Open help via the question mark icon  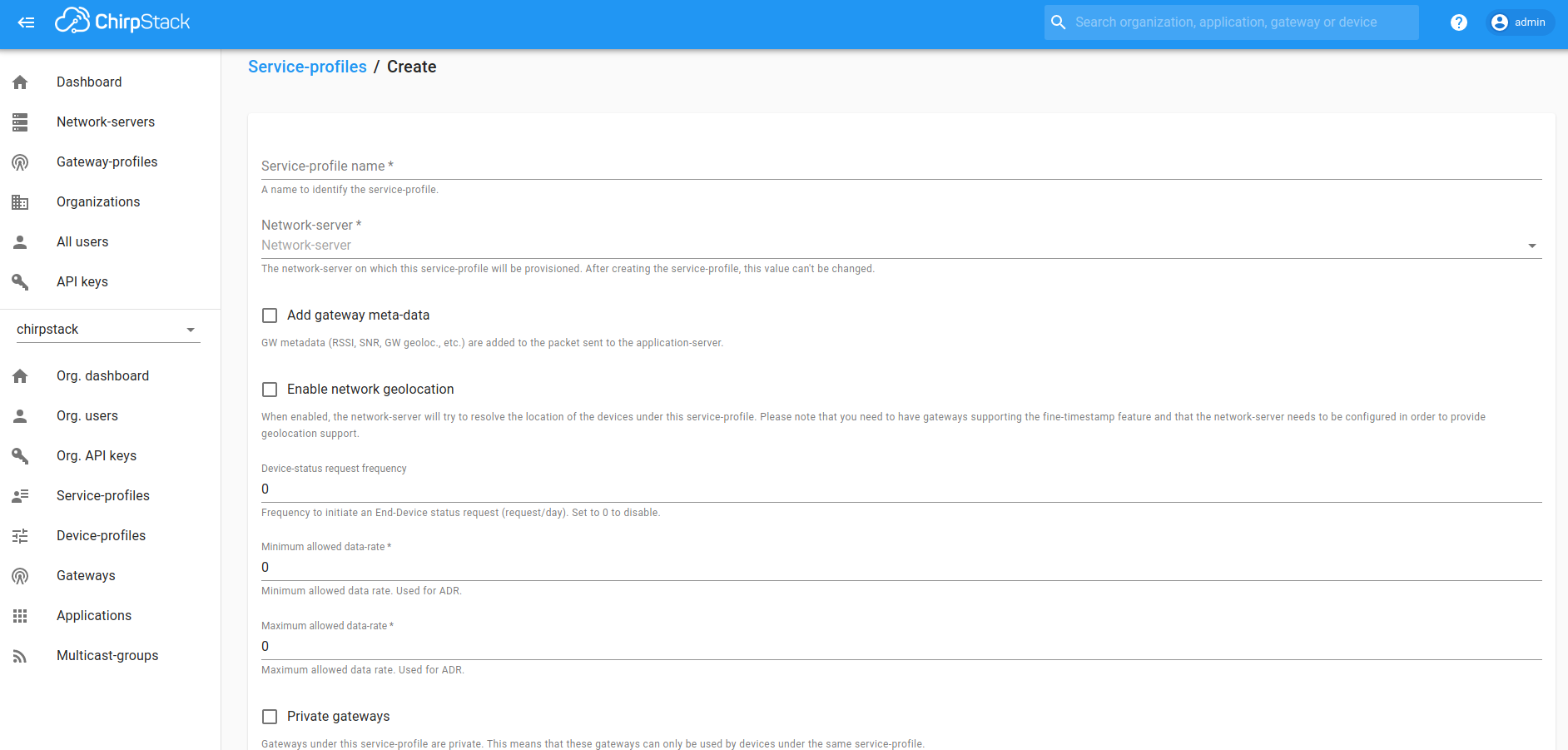[1458, 22]
